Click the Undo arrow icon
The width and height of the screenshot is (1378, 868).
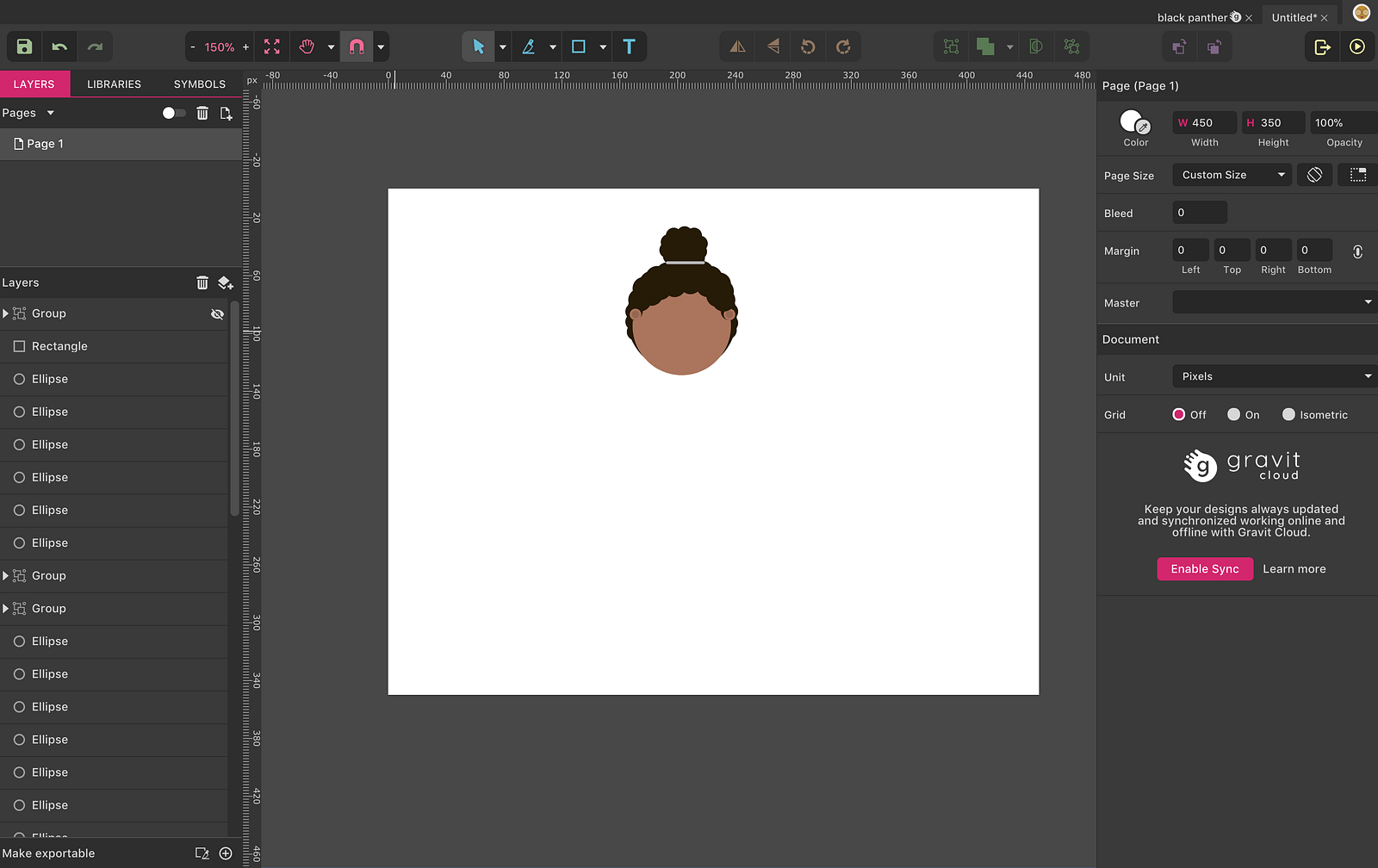click(59, 46)
